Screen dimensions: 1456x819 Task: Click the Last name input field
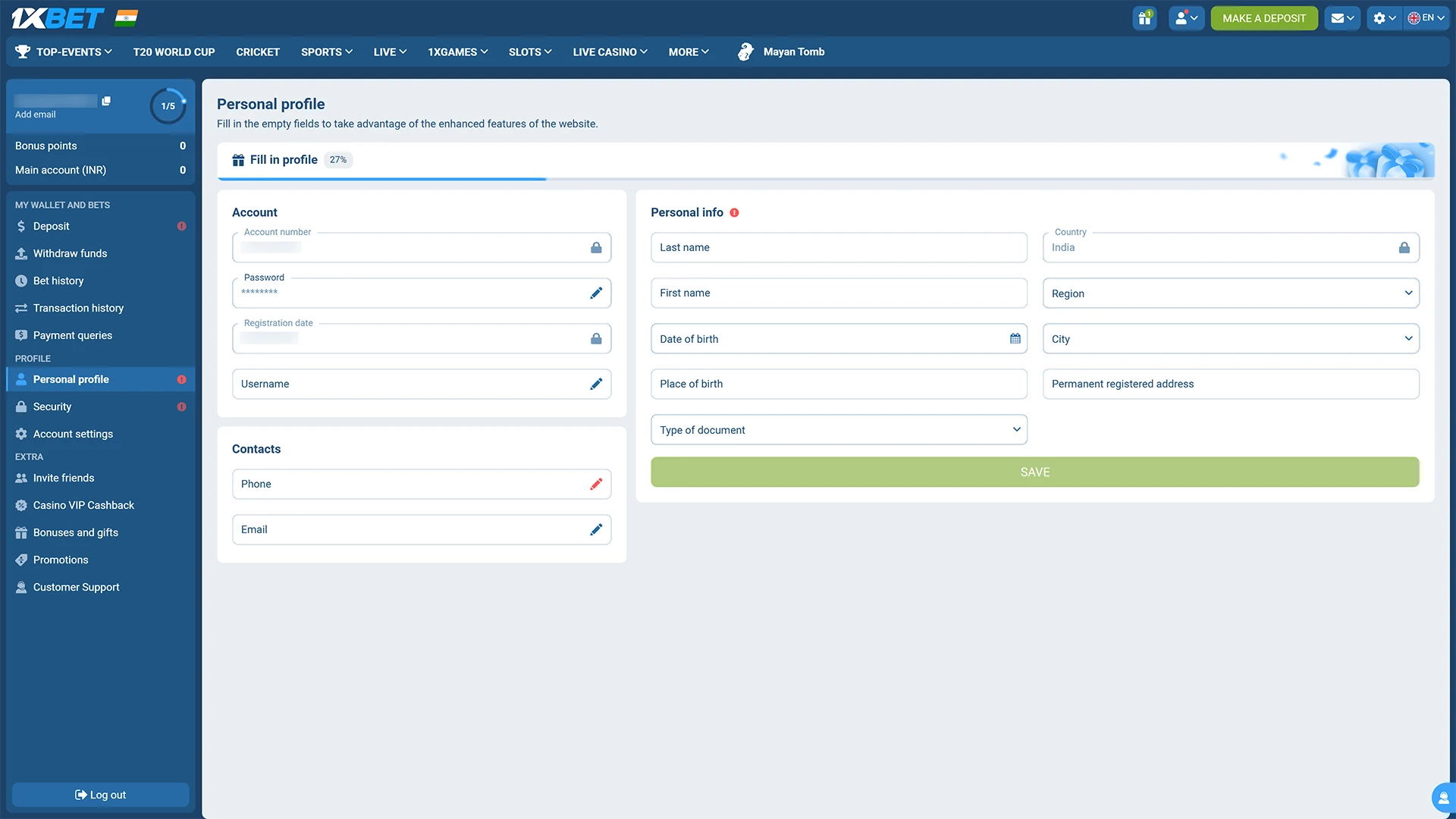pos(838,247)
